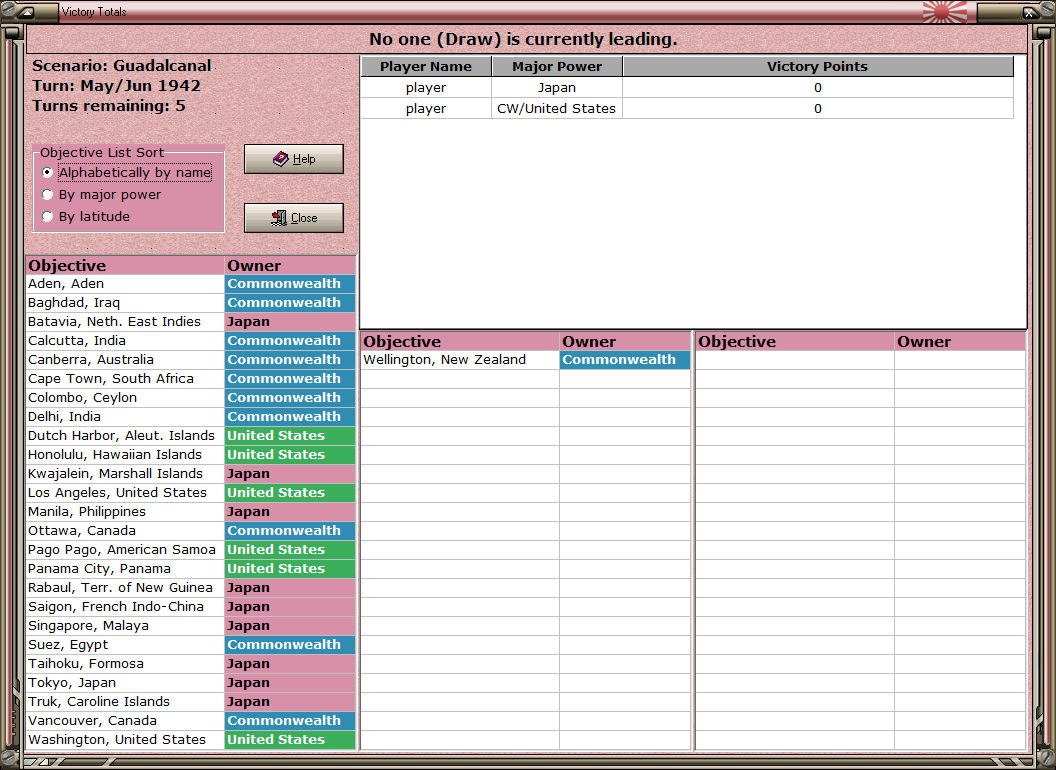
Task: Click the Close door icon
Action: click(x=279, y=218)
